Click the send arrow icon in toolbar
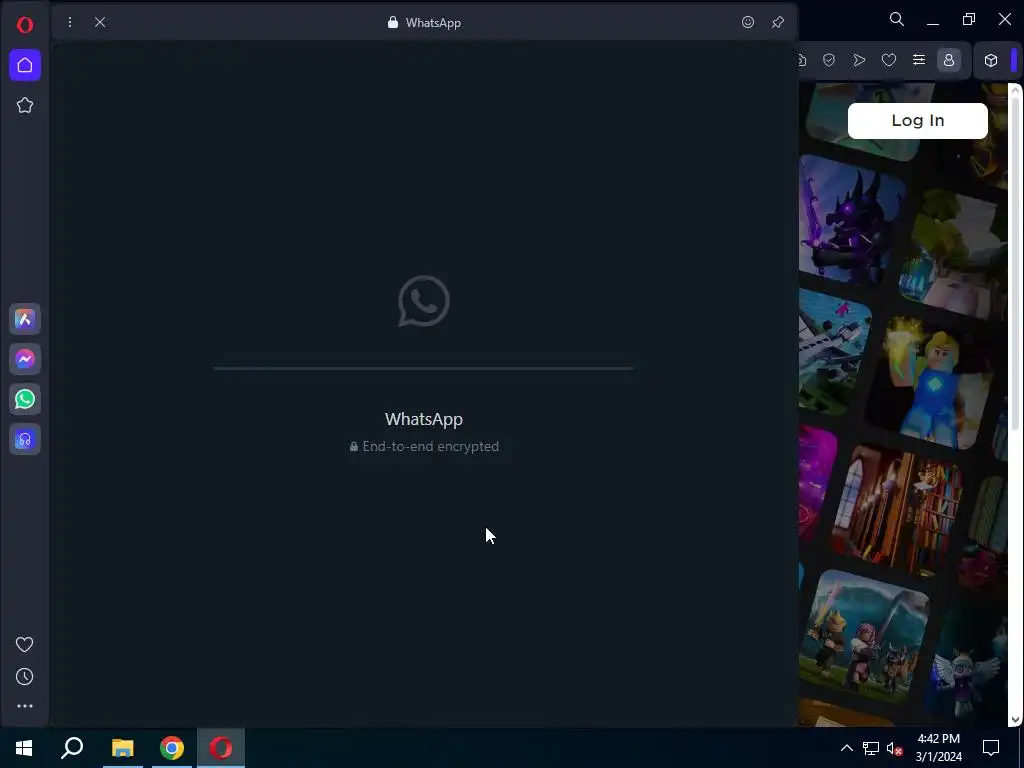Image resolution: width=1024 pixels, height=768 pixels. click(x=859, y=60)
